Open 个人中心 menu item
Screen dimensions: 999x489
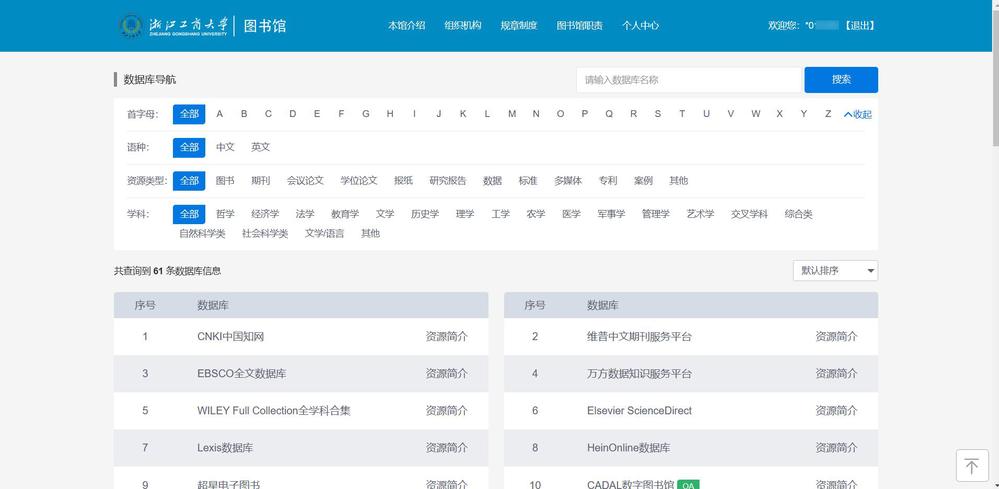640,26
